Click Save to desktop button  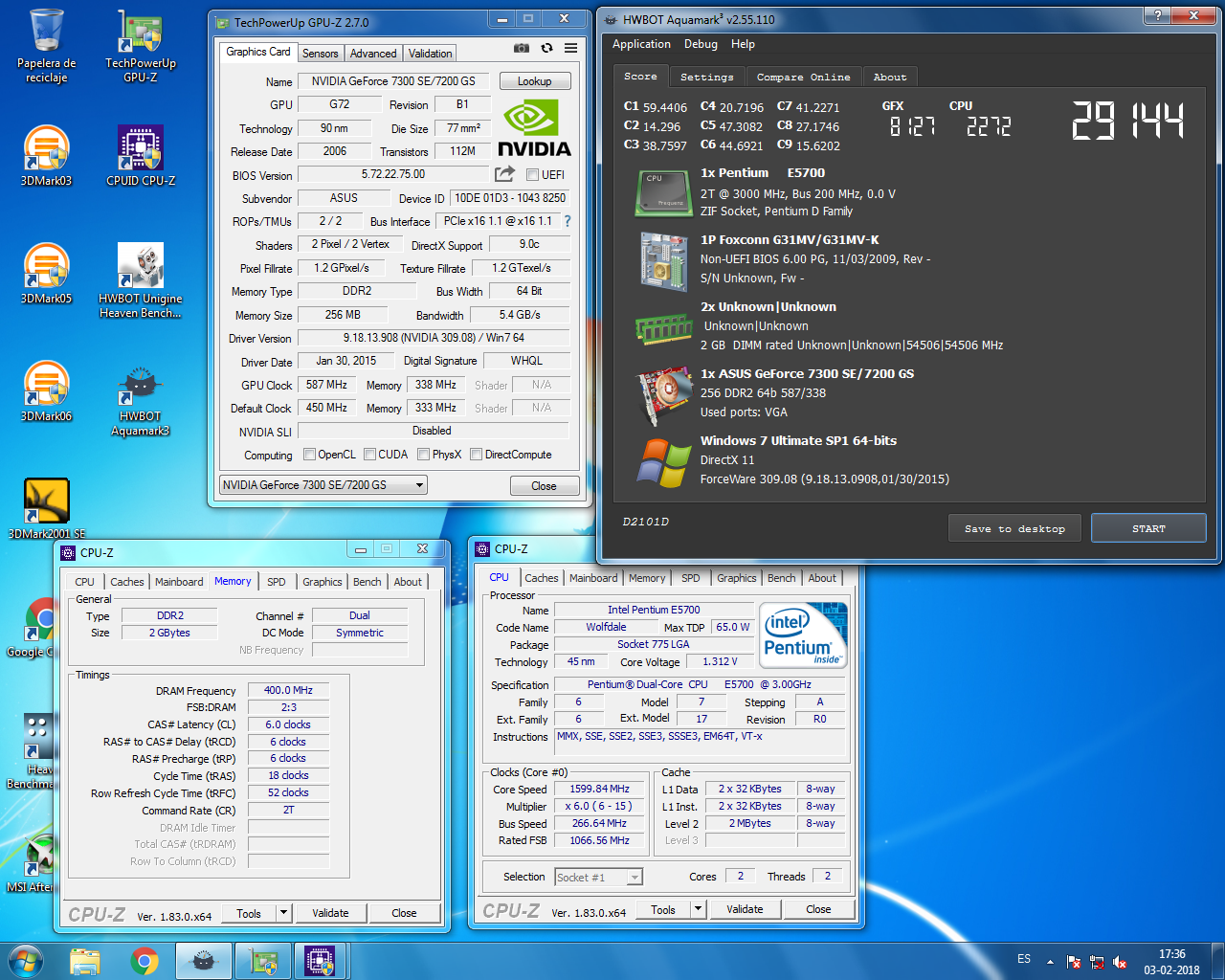pos(1014,528)
